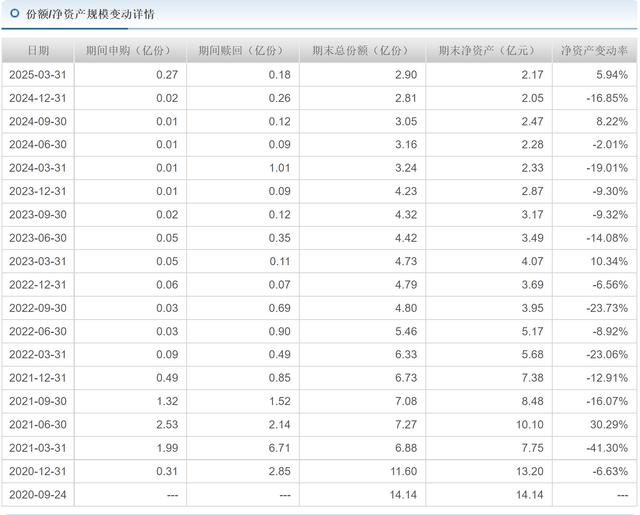Screen dimensions: 640x515
Task: Click the 5.46 total shares value
Action: click(406, 331)
